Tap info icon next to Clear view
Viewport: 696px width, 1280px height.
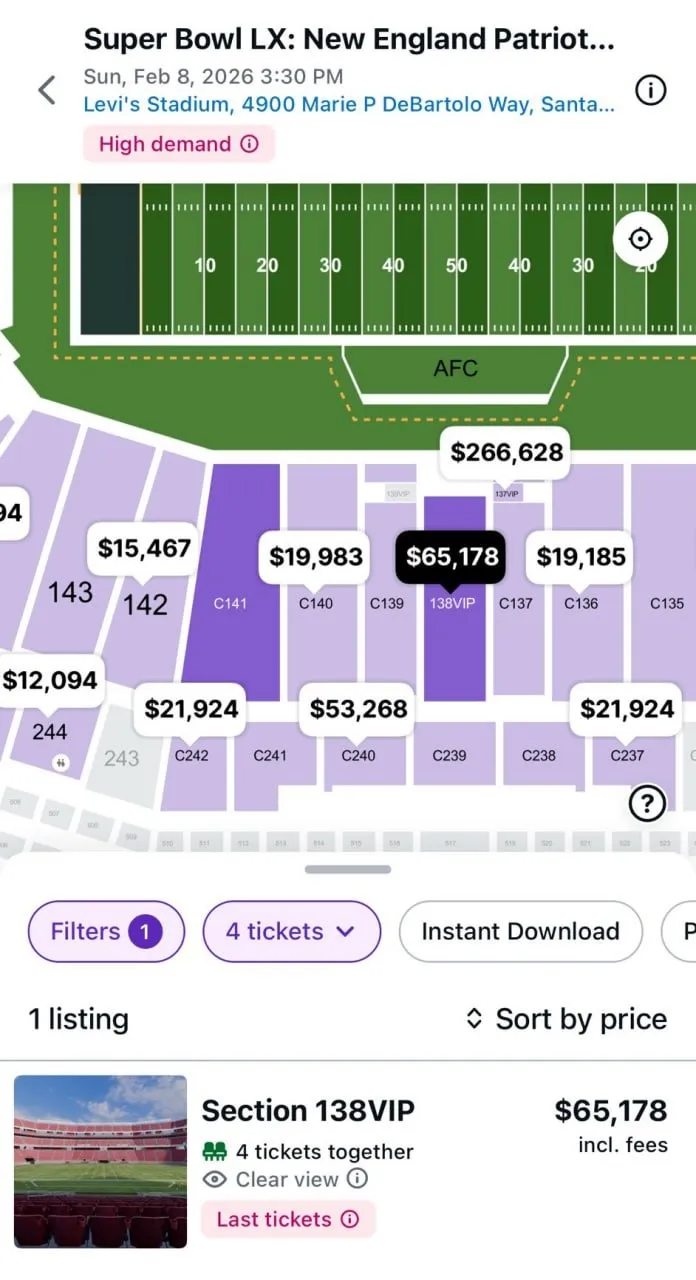point(357,1179)
